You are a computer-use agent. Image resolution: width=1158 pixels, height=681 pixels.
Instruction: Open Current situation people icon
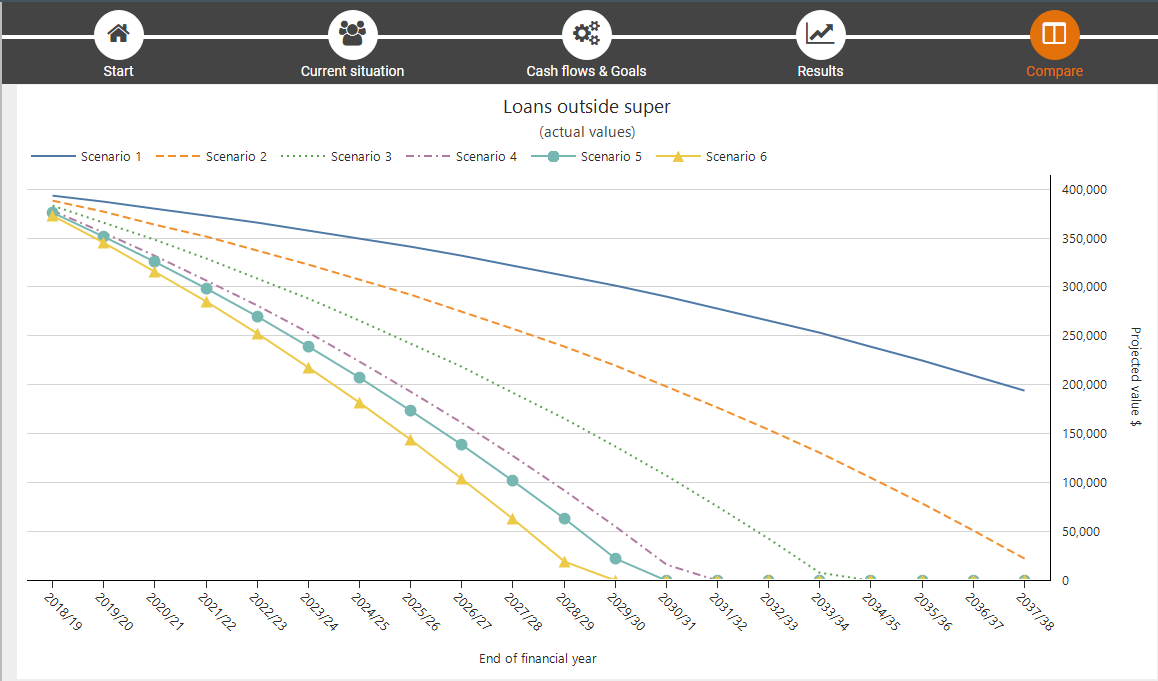pos(352,34)
